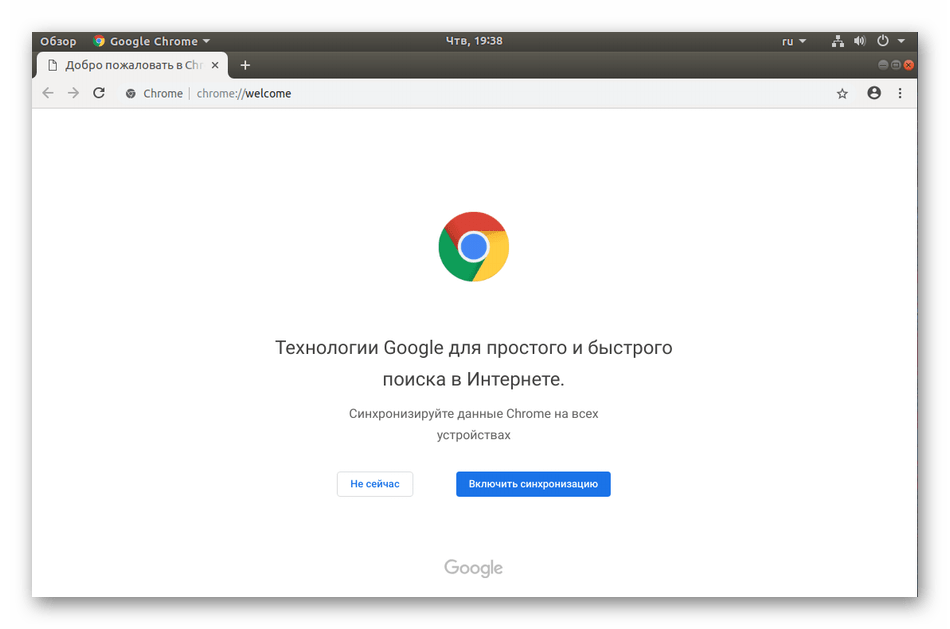Viewport: 950px width, 629px height.
Task: Click the network status icon in system tray
Action: click(x=837, y=41)
